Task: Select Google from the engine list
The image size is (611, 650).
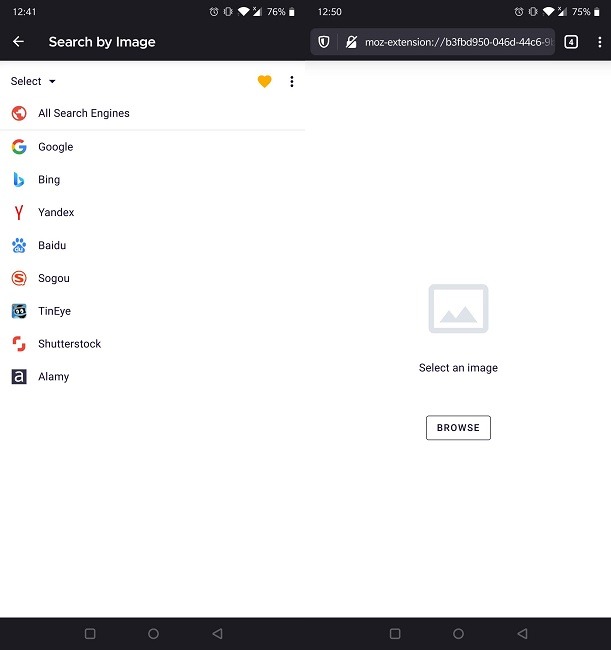Action: pyautogui.click(x=153, y=147)
